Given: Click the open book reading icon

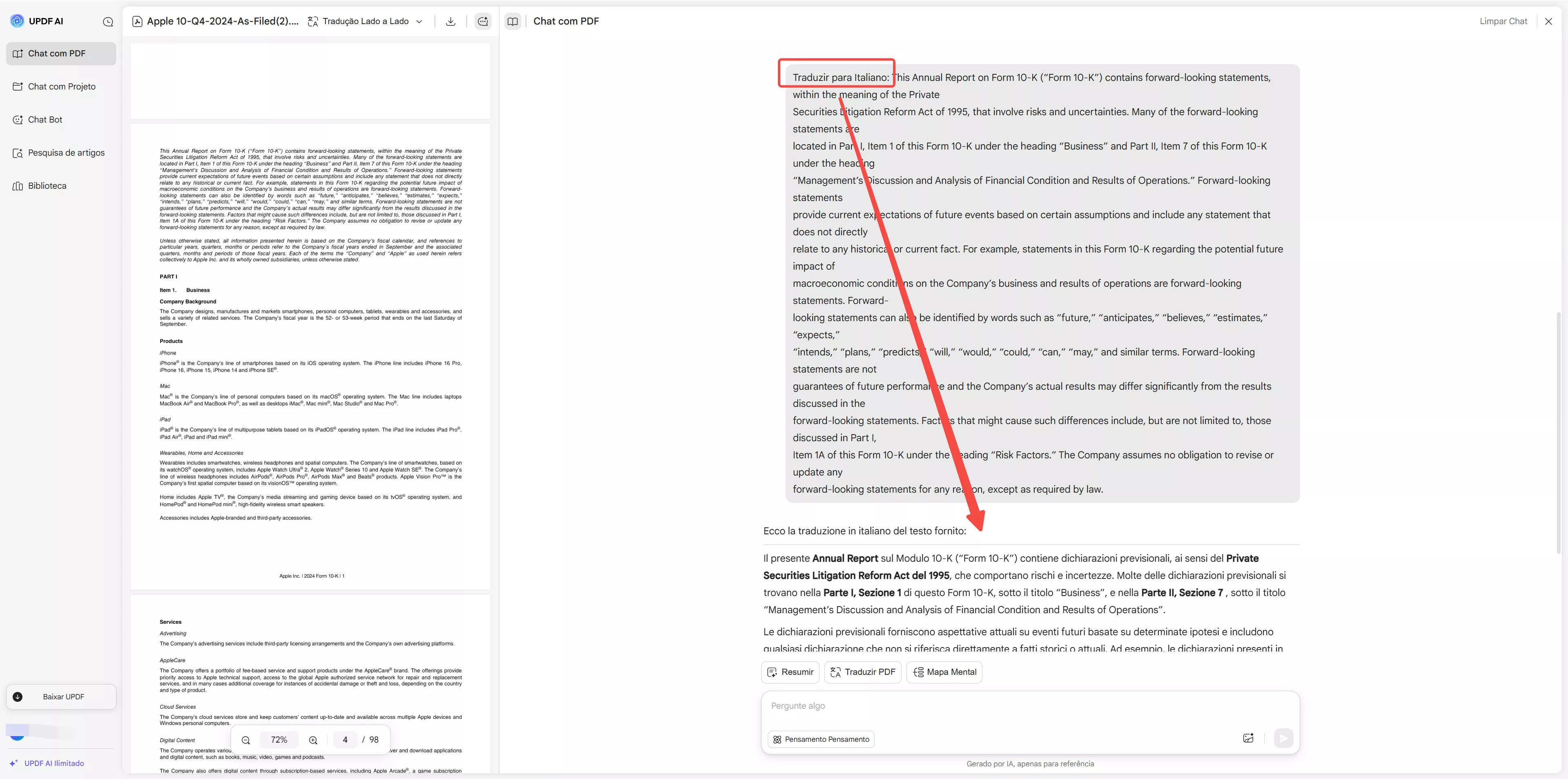Looking at the screenshot, I should click(x=512, y=21).
